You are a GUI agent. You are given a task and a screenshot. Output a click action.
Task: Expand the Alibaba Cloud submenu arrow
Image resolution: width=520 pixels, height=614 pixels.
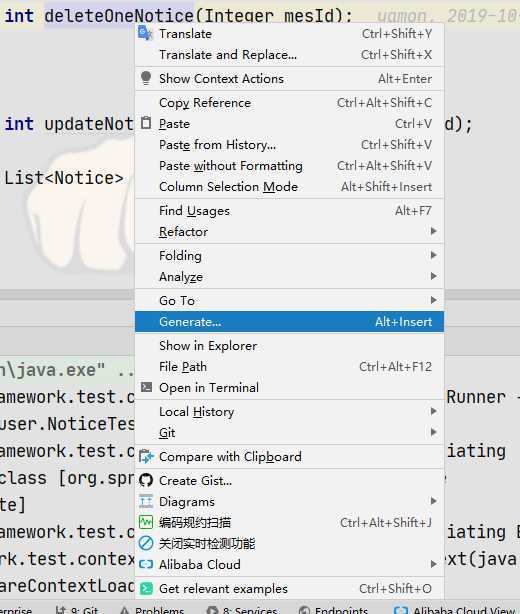433,564
